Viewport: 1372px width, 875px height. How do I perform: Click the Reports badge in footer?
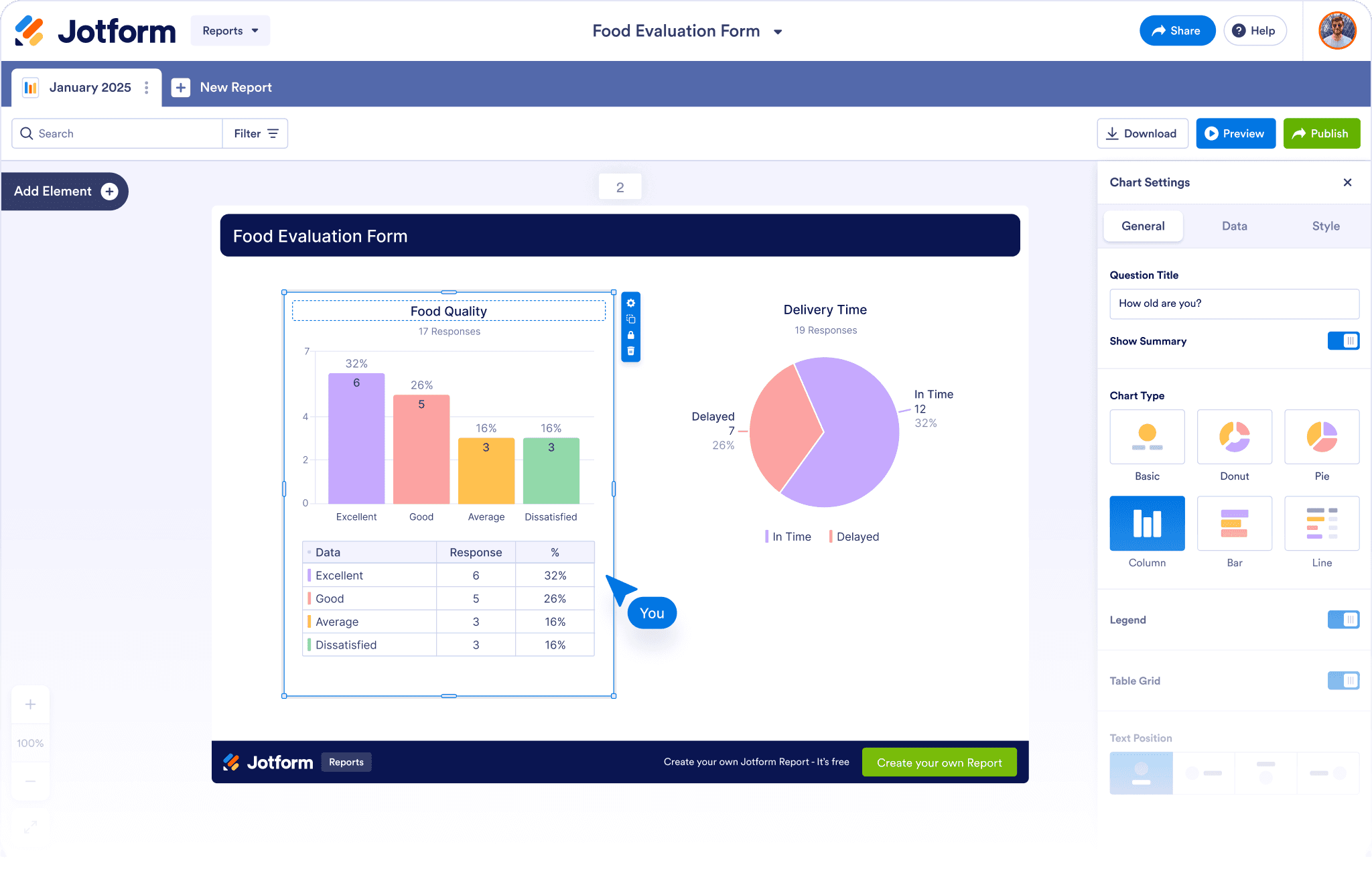point(346,762)
